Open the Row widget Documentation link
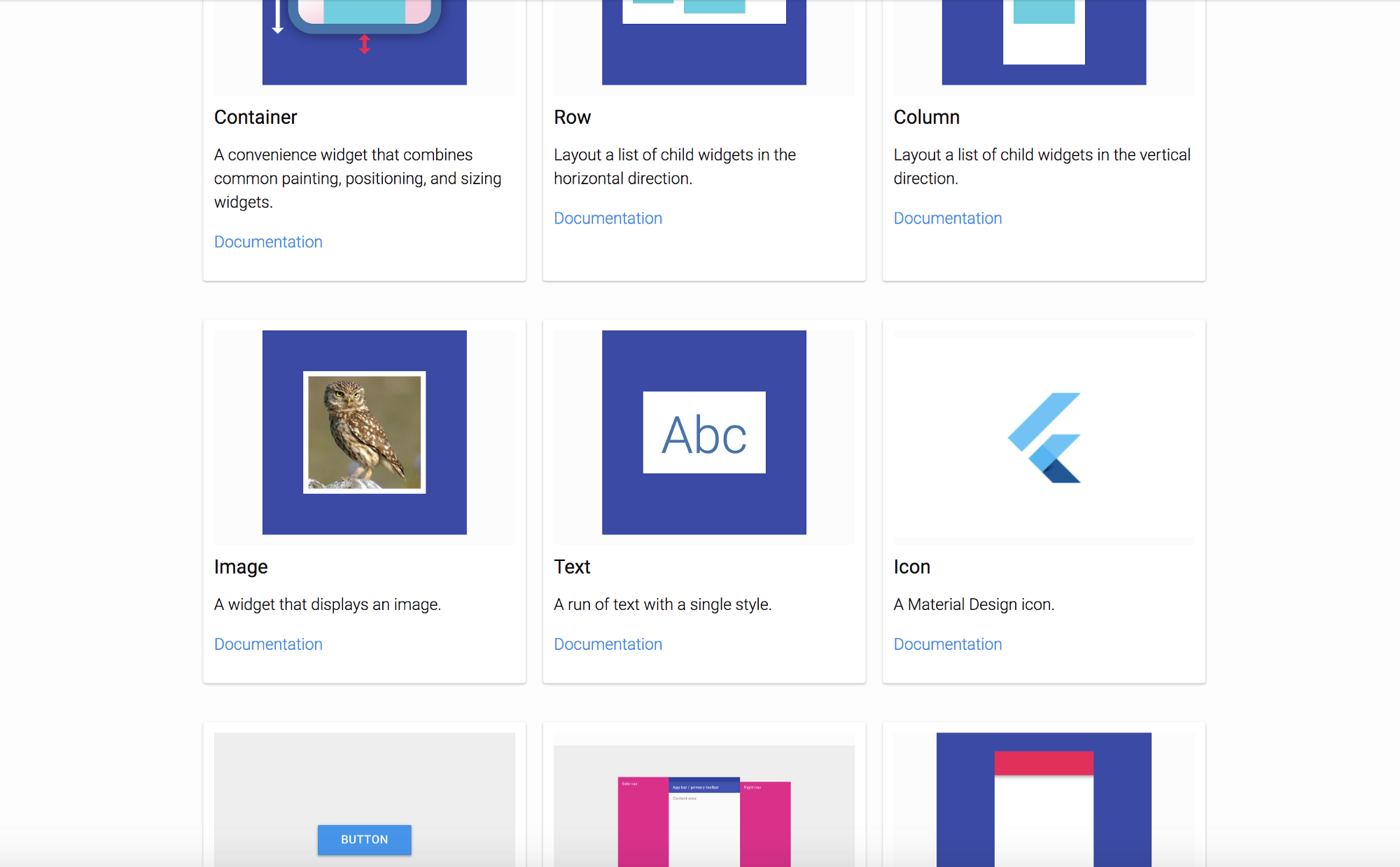1400x867 pixels. pyautogui.click(x=608, y=218)
